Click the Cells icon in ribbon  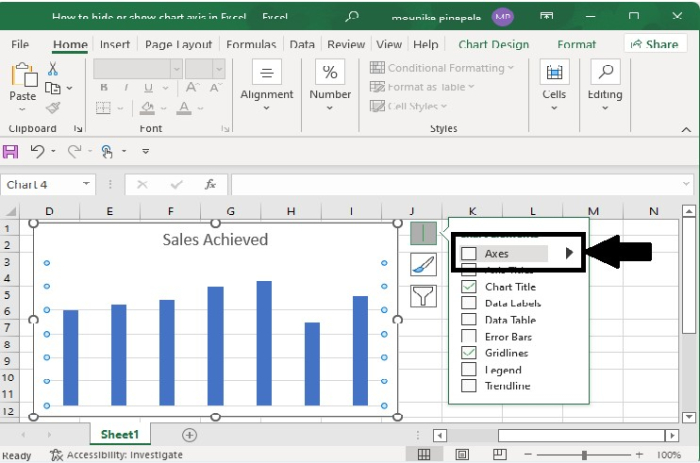pos(554,74)
